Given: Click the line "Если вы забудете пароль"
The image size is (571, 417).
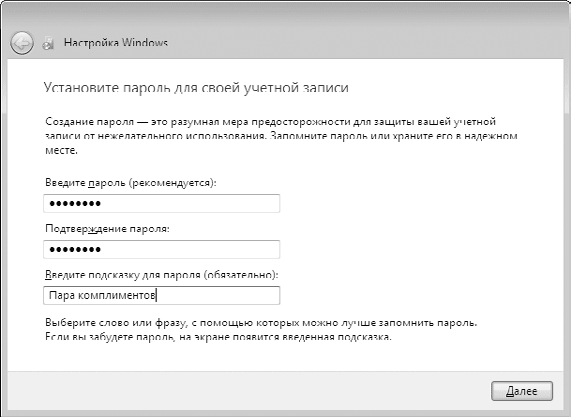Looking at the screenshot, I should [x=218, y=337].
